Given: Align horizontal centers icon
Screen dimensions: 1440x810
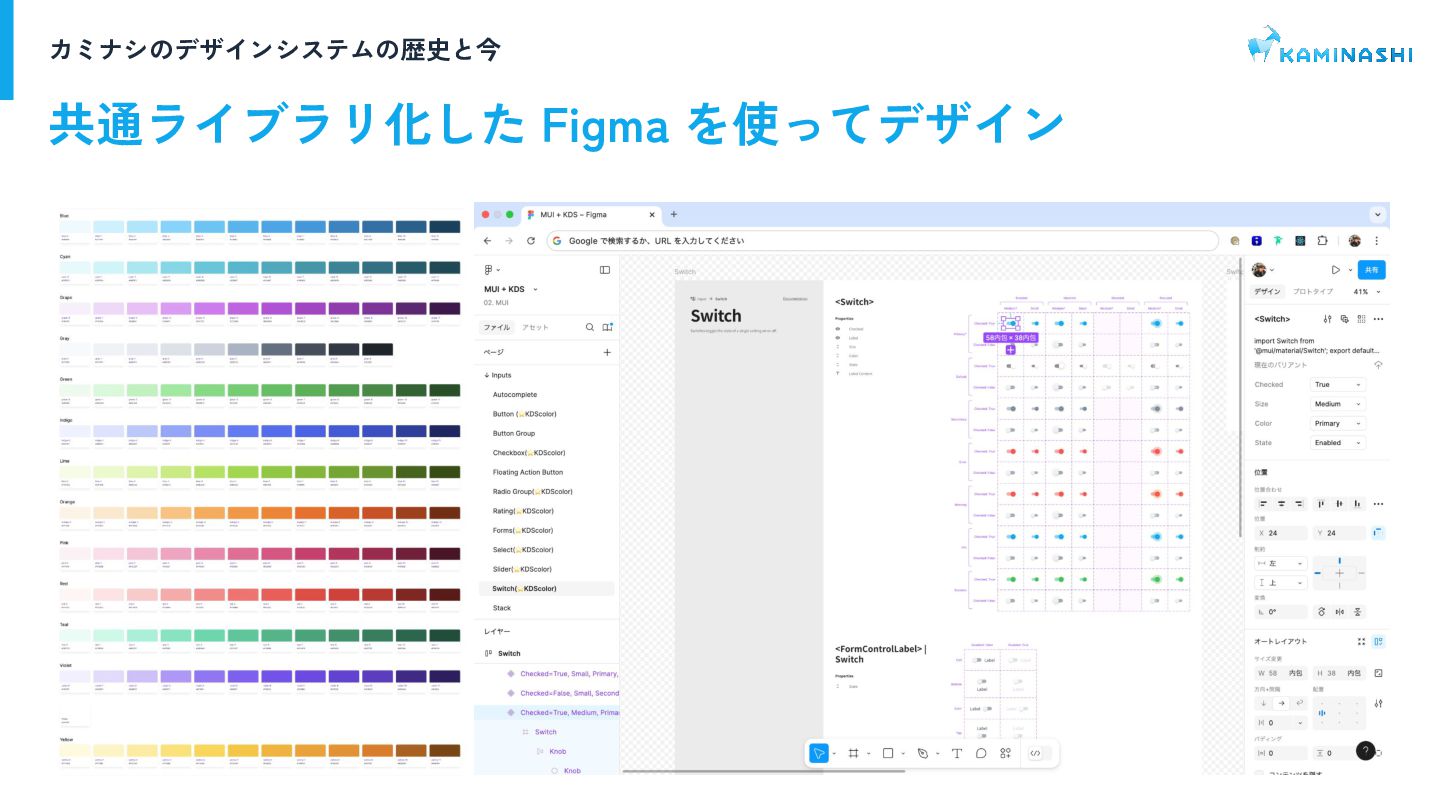Looking at the screenshot, I should [x=1281, y=503].
